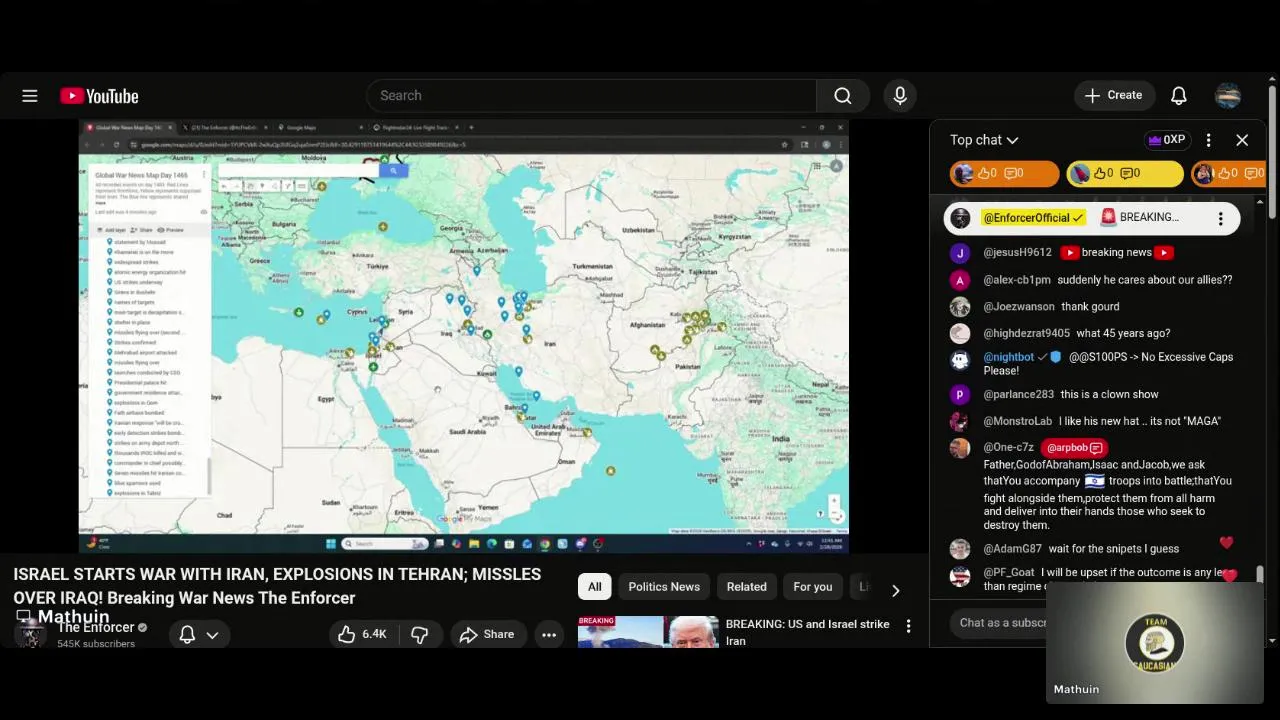The height and width of the screenshot is (720, 1280).
Task: Open The Enforcer channel avatar
Action: [30, 633]
